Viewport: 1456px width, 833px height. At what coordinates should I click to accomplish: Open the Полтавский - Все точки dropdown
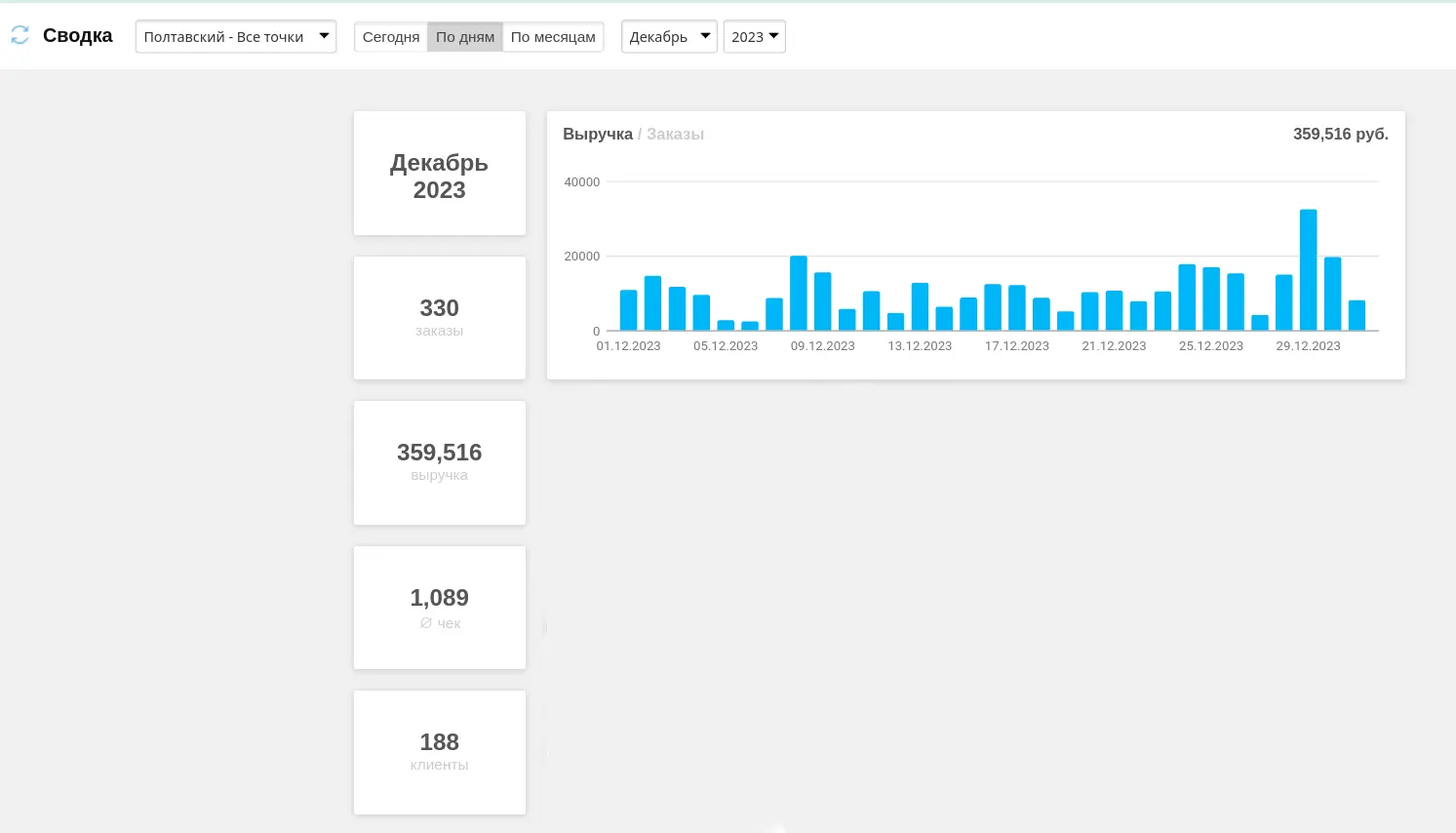(x=236, y=37)
